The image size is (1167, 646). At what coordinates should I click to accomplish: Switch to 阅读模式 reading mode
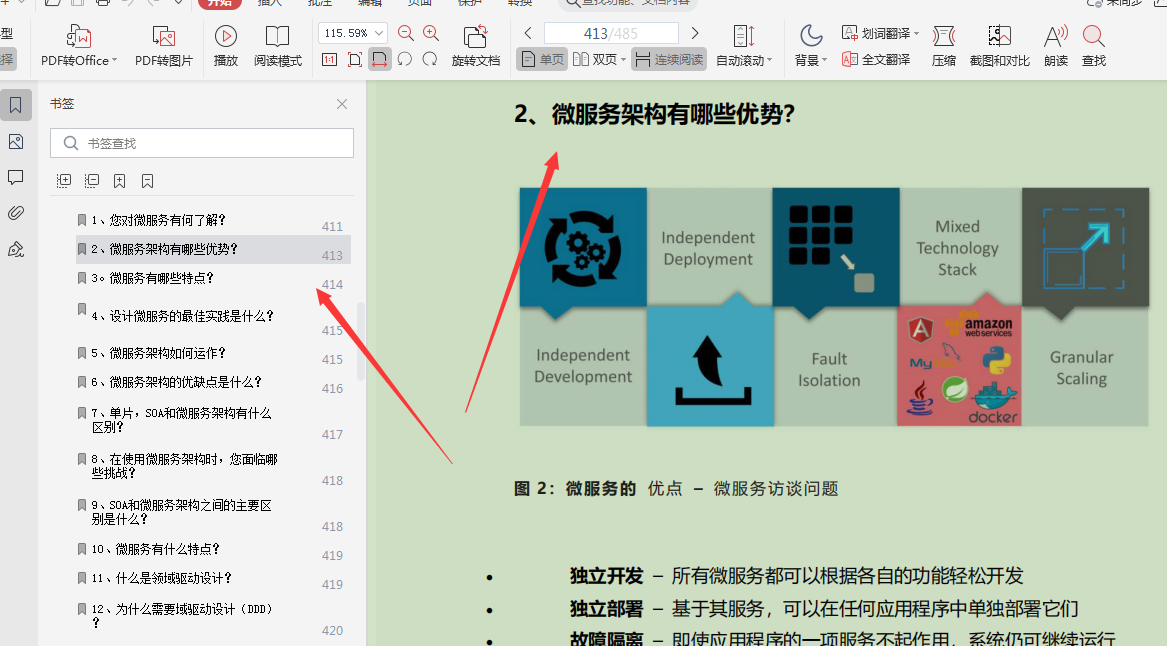[x=278, y=45]
